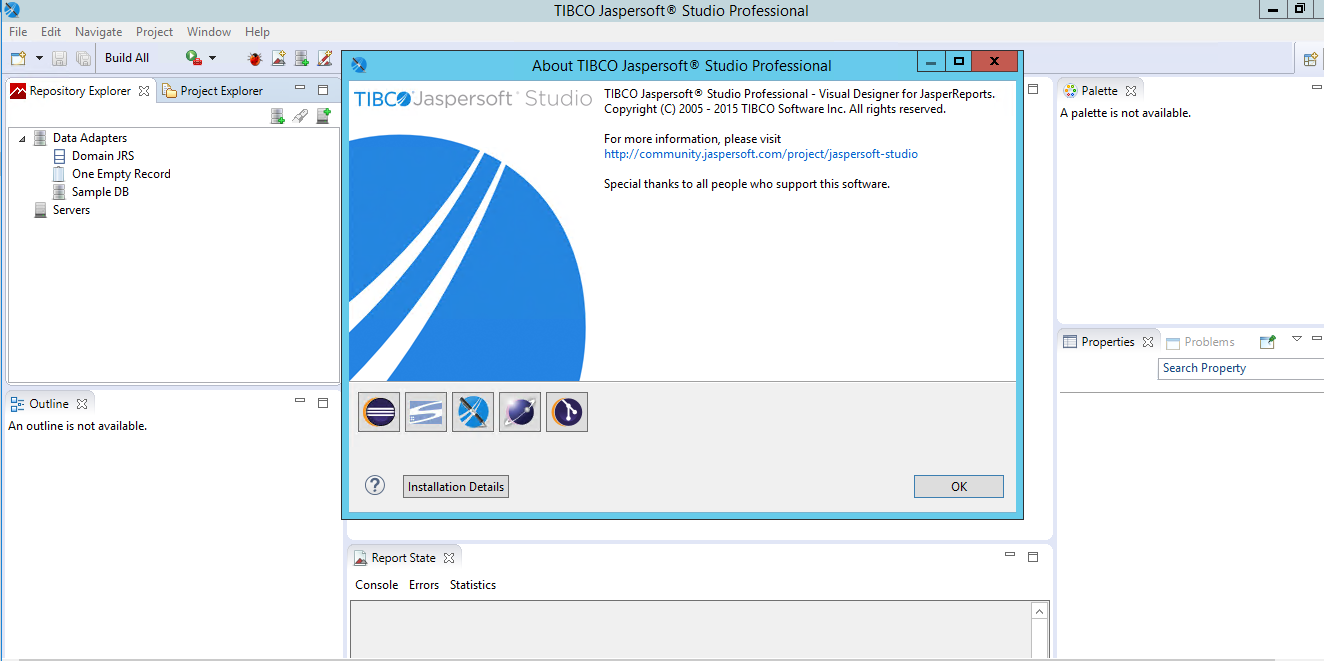Click the add server connection icon
The image size is (1324, 661).
pos(323,117)
